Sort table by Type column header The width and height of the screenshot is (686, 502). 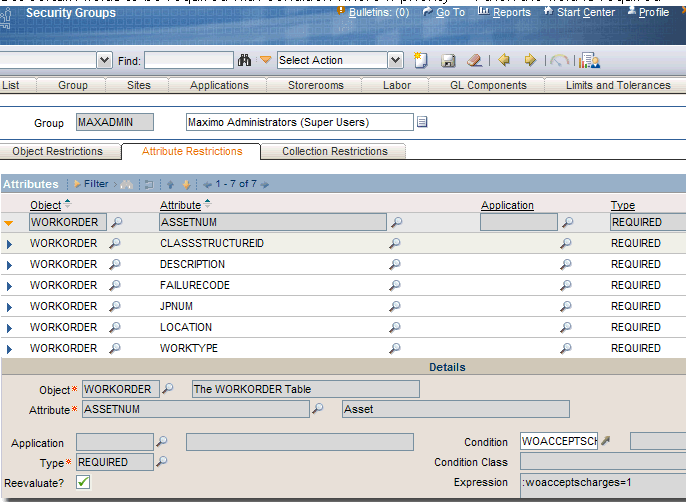[623, 205]
